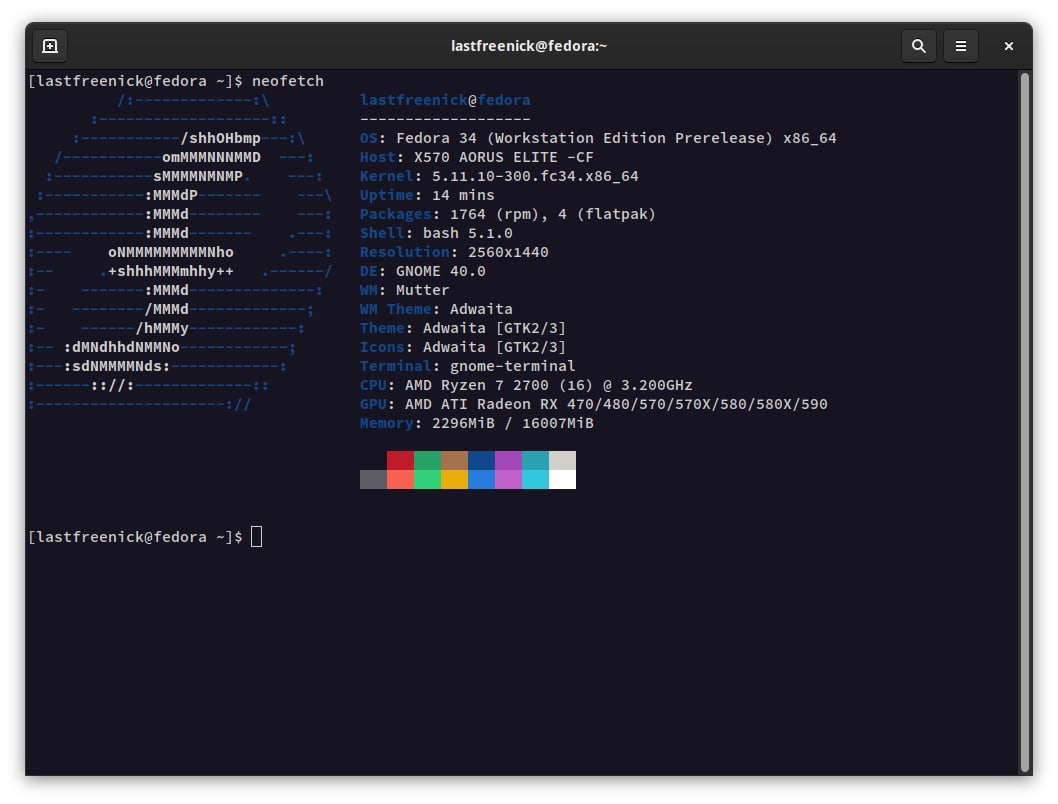This screenshot has height=804, width=1058.
Task: Click the vertical scrollbar in terminal
Action: coord(1024,423)
